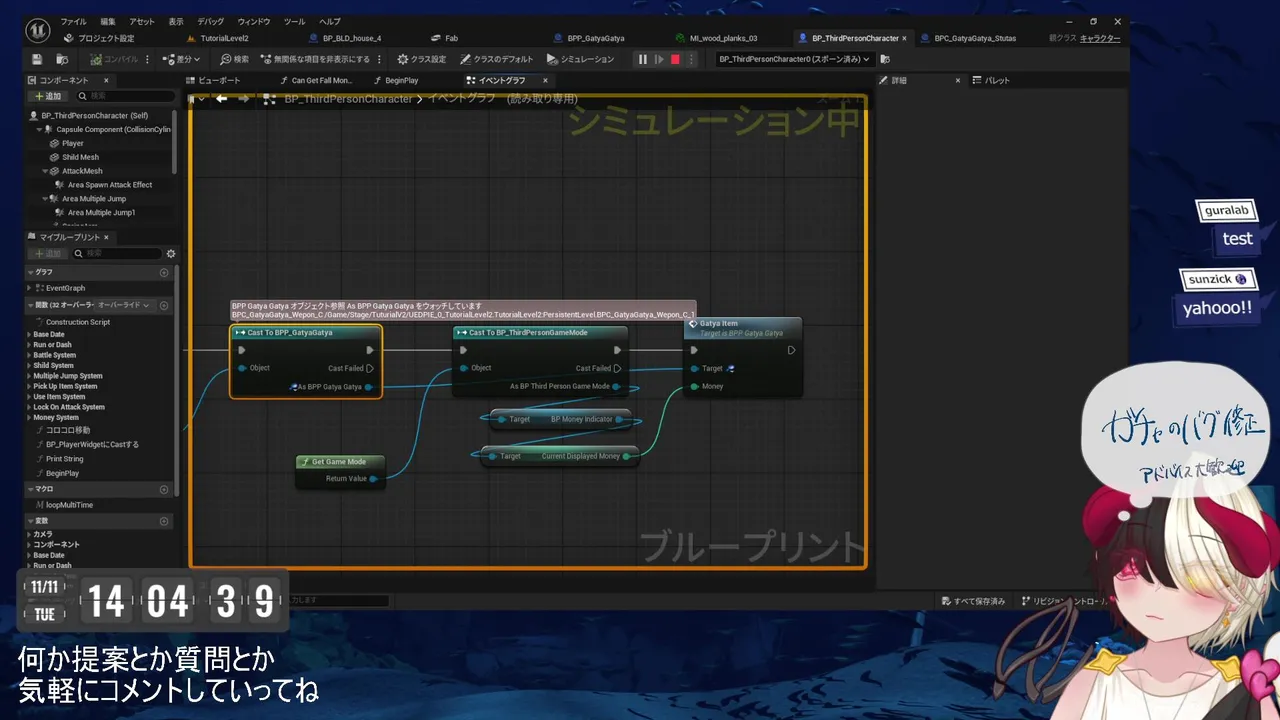Viewport: 1280px width, 720px height.
Task: Select the Shild Mesh component
Action: (x=80, y=157)
